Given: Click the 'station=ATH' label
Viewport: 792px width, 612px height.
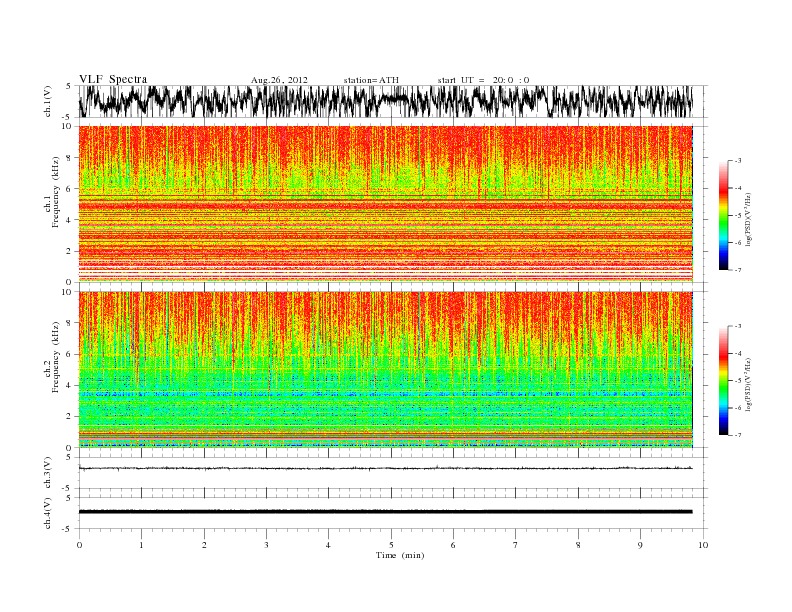Looking at the screenshot, I should tap(371, 80).
